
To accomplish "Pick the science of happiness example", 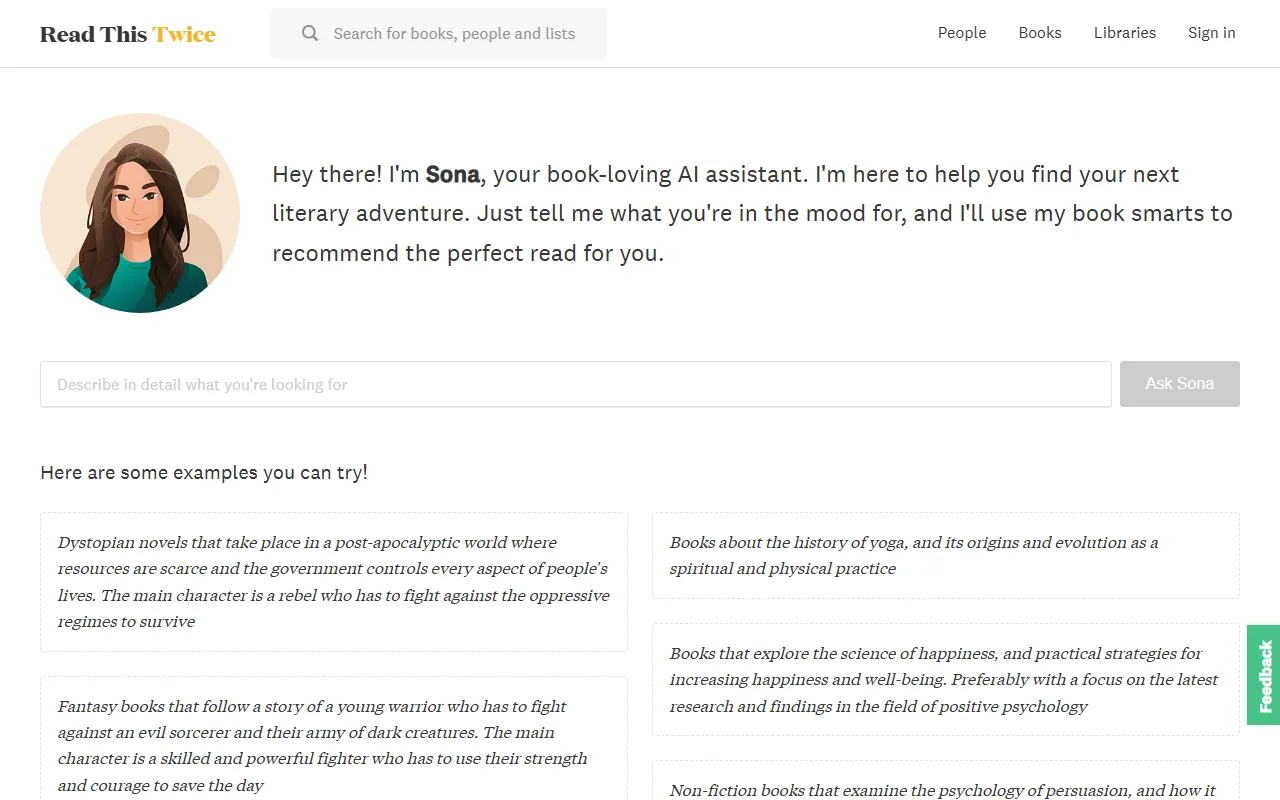I will point(945,680).
